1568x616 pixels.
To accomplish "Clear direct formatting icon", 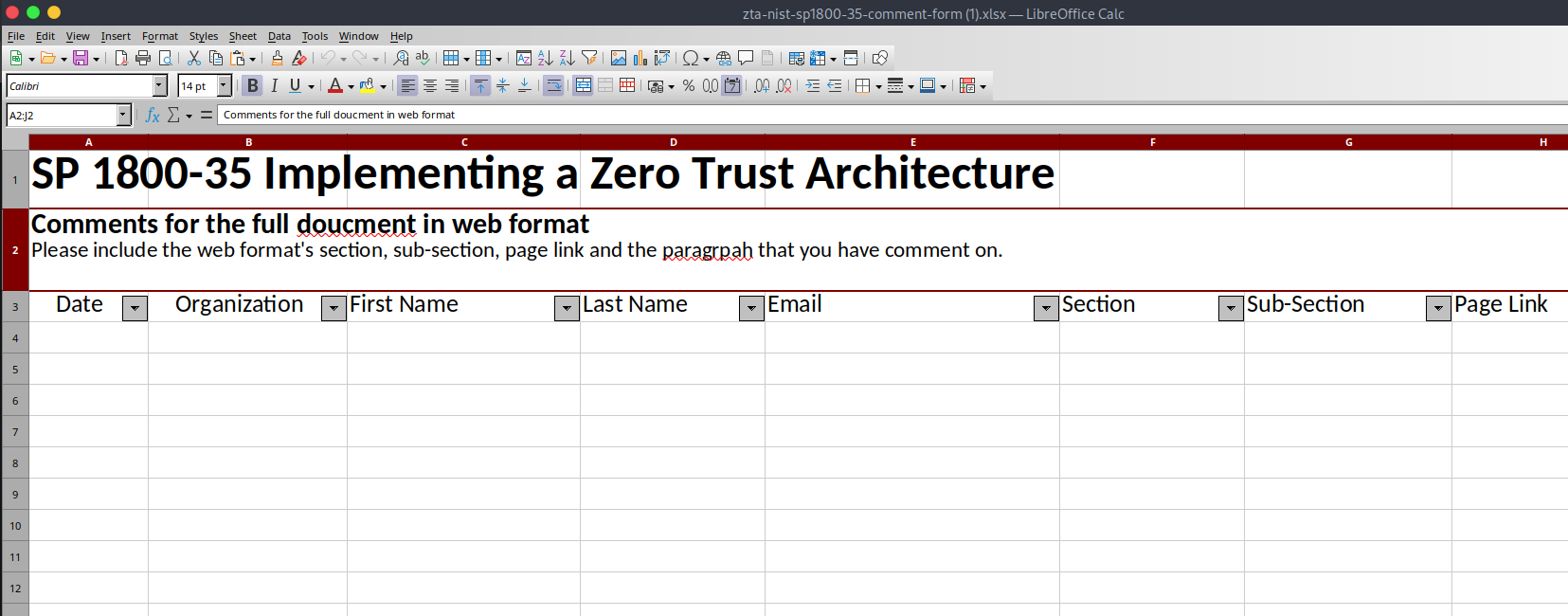I will (299, 58).
